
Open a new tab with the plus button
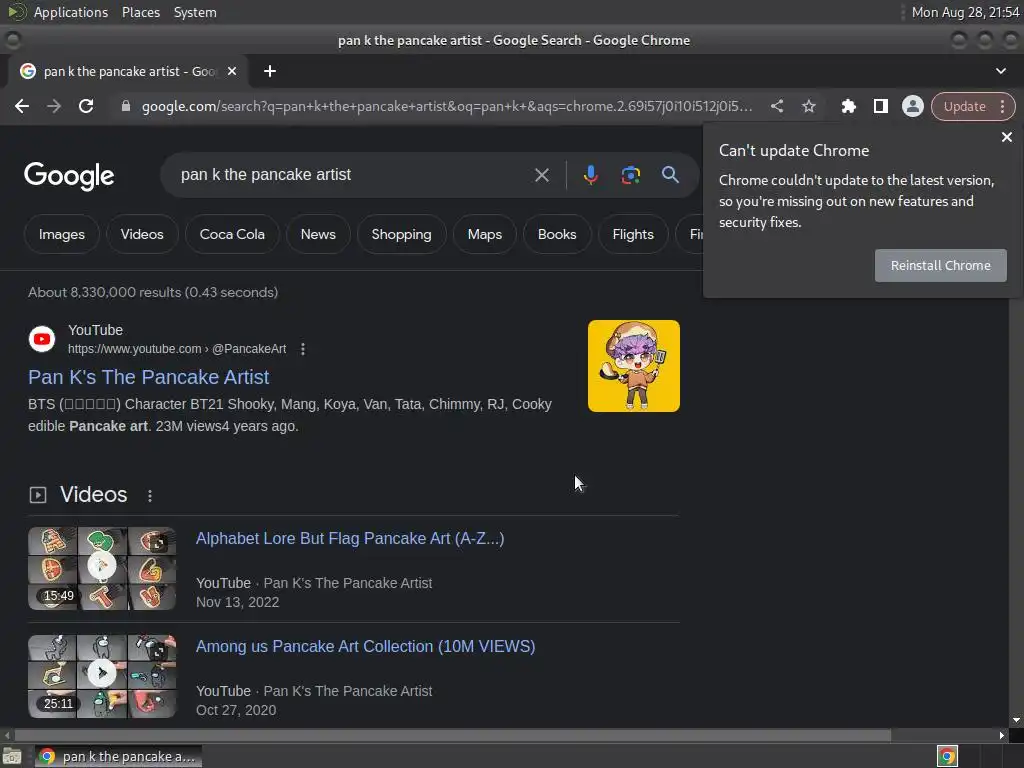pos(270,71)
